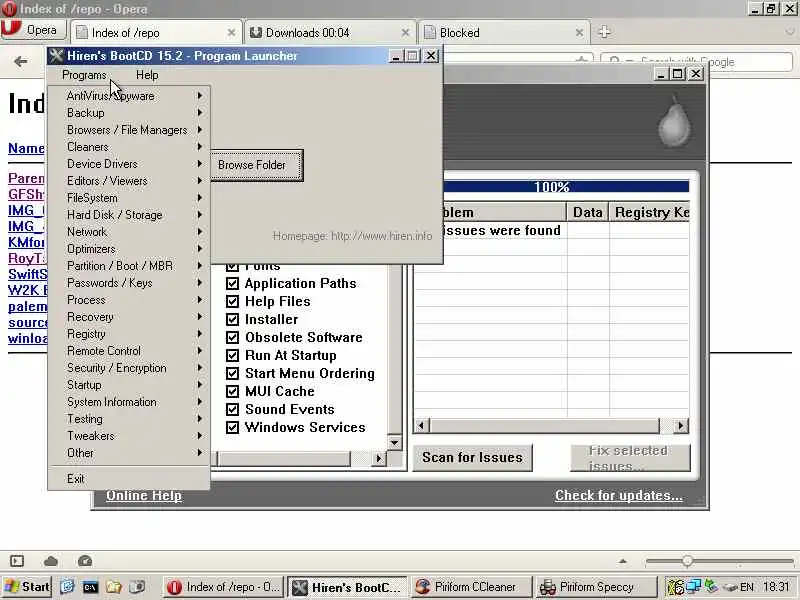Expand Cleaners submenu

pyautogui.click(x=129, y=147)
